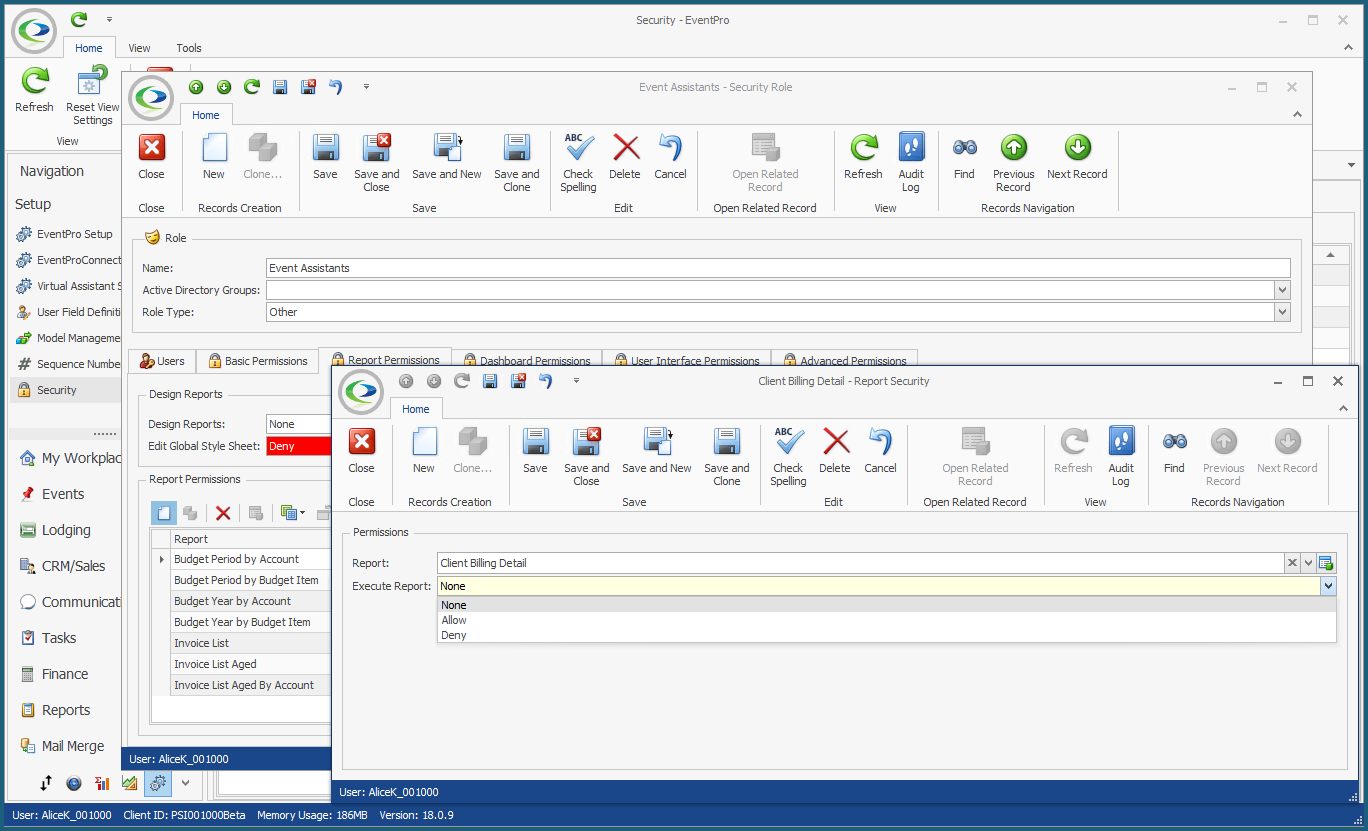Choose None option in Execute Report list
Image resolution: width=1368 pixels, height=831 pixels.
(886, 605)
